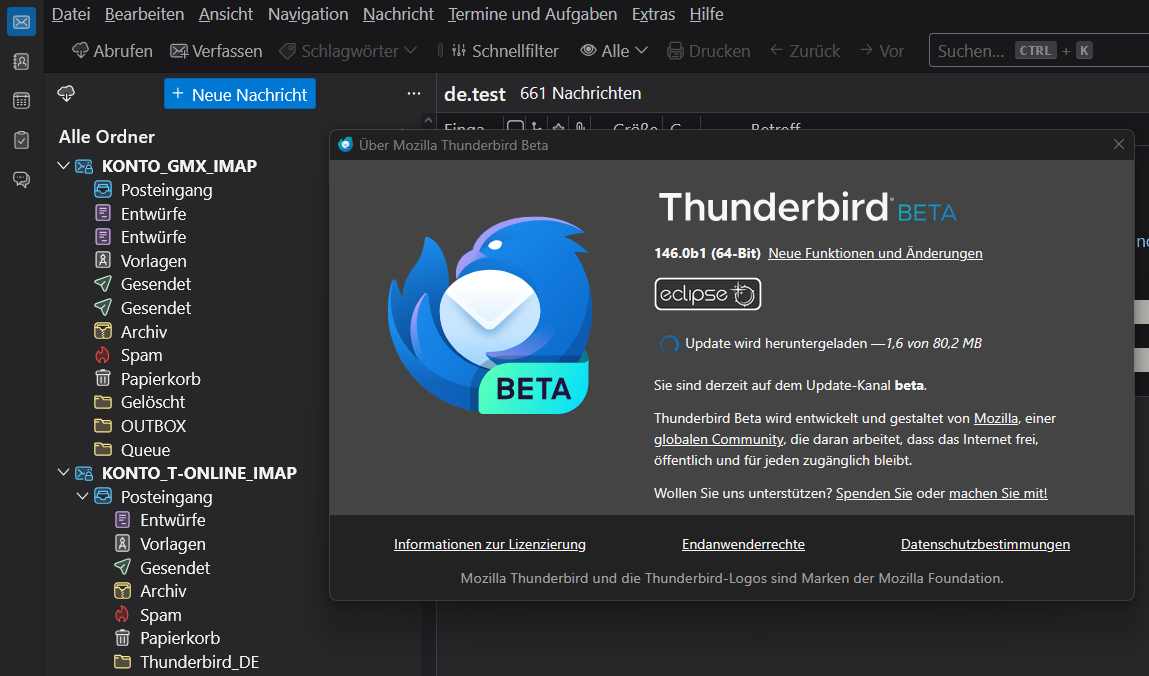Select the first Entwürfe folder under GMX
The image size is (1149, 676).
pyautogui.click(x=153, y=214)
